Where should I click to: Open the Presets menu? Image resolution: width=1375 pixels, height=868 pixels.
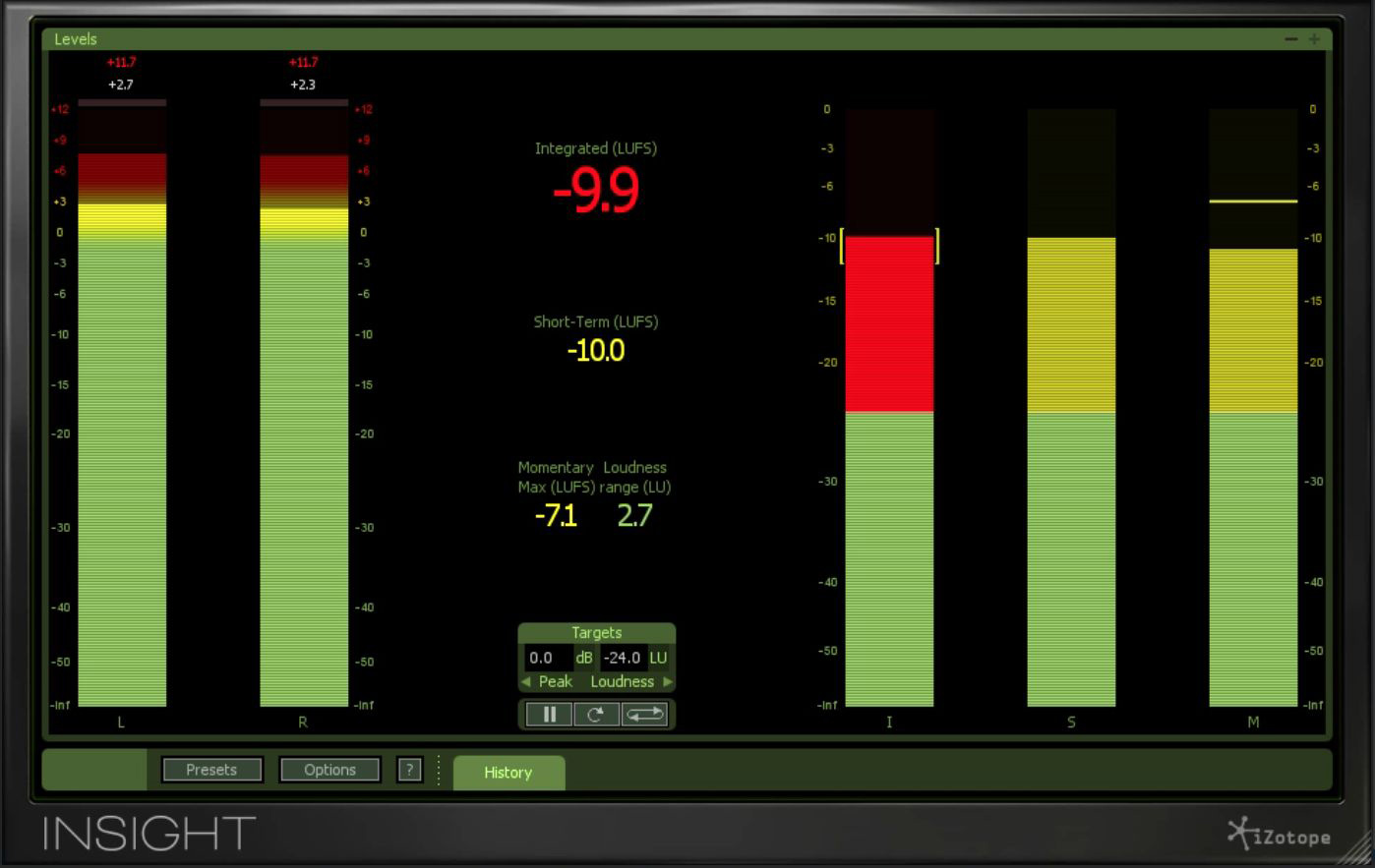point(211,770)
